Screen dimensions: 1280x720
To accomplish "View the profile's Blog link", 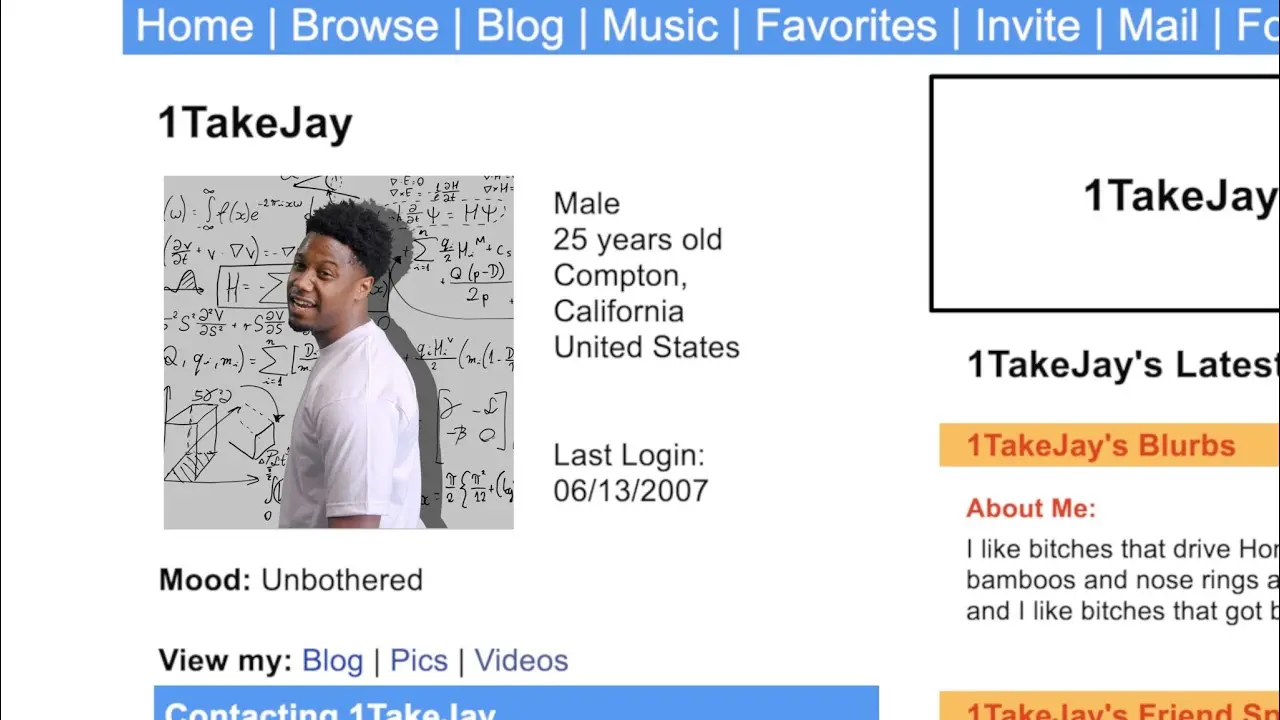I will tap(332, 660).
